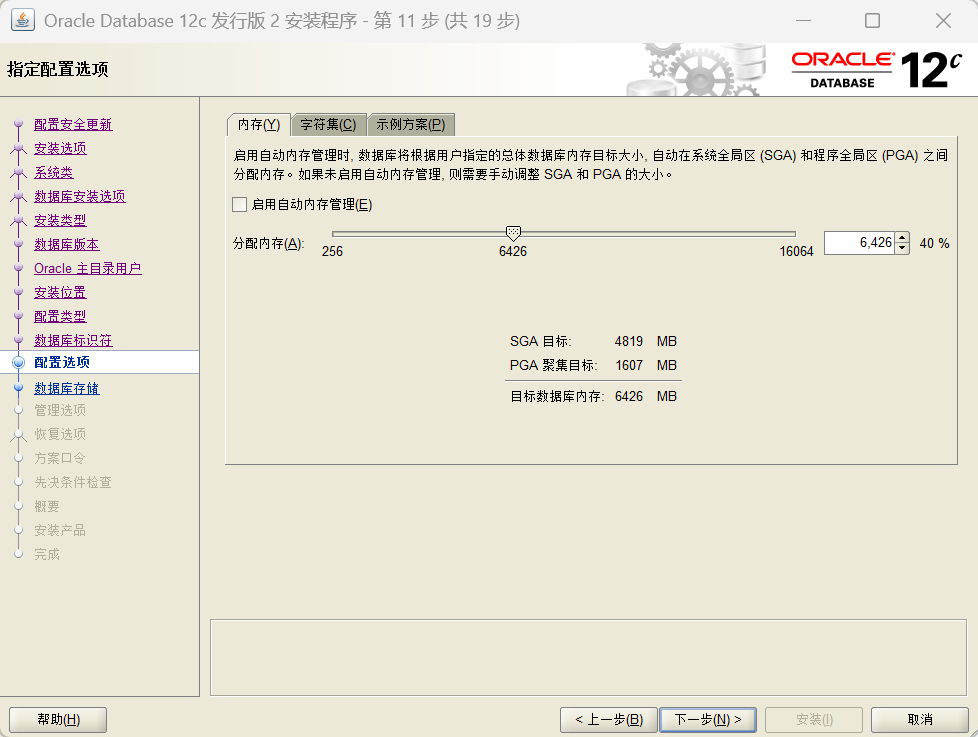Go to 安装类型 step
978x737 pixels.
(60, 220)
